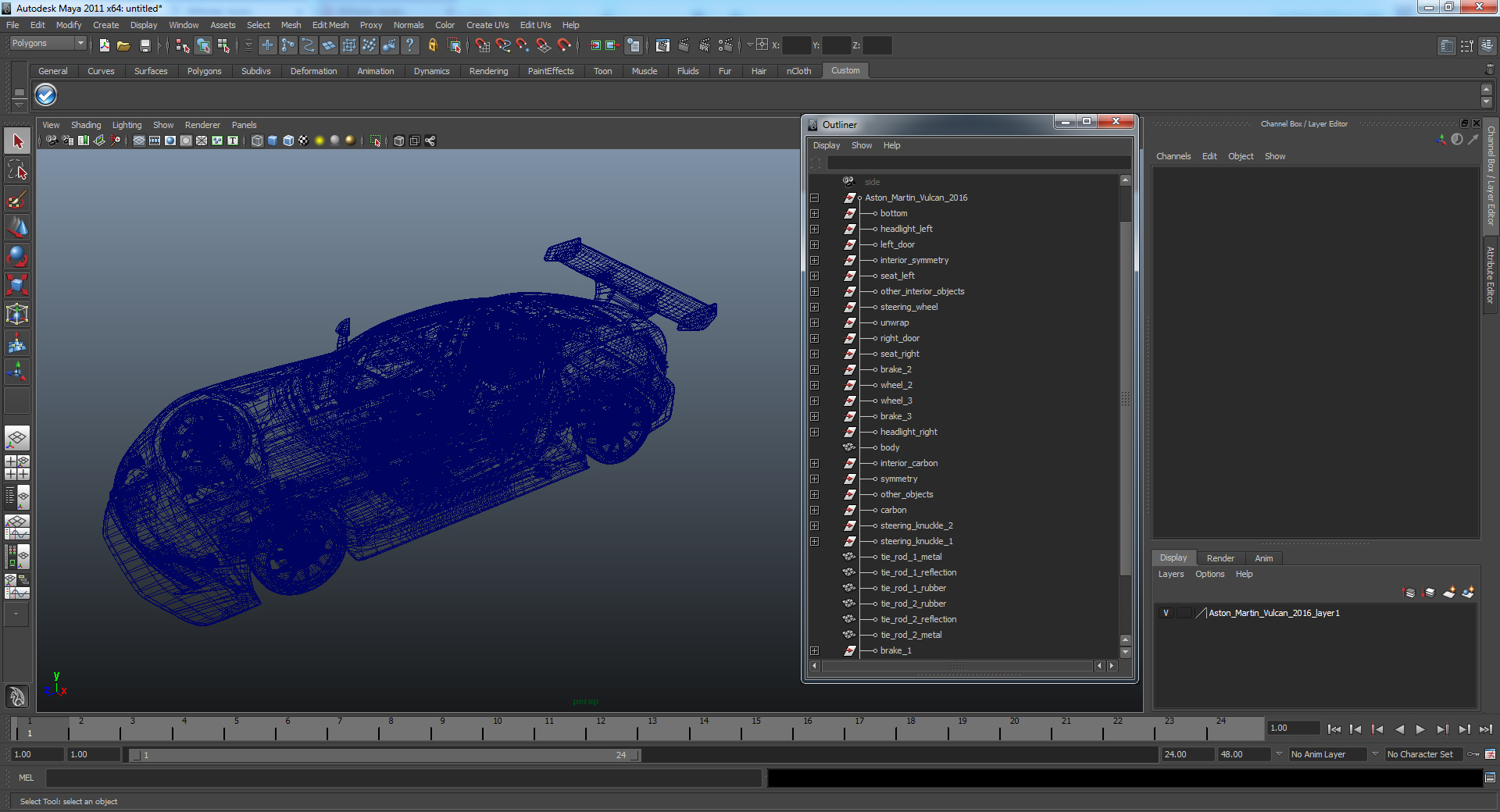The image size is (1500, 812).
Task: Expand the carbon node in Outliner
Action: tap(814, 510)
